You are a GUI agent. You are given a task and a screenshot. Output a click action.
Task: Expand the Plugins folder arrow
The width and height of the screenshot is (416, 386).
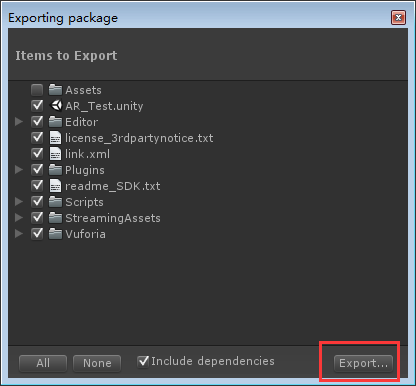click(19, 170)
